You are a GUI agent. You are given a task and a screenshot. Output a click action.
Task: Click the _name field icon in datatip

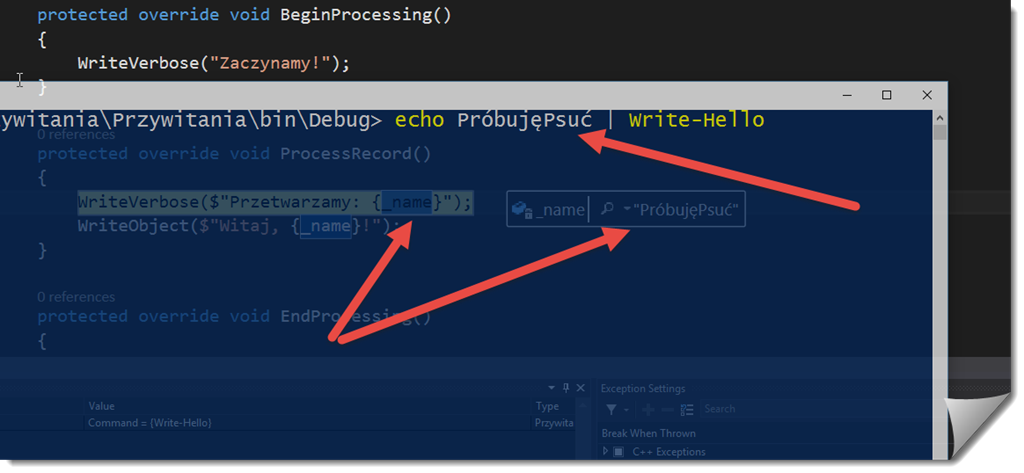tap(521, 210)
